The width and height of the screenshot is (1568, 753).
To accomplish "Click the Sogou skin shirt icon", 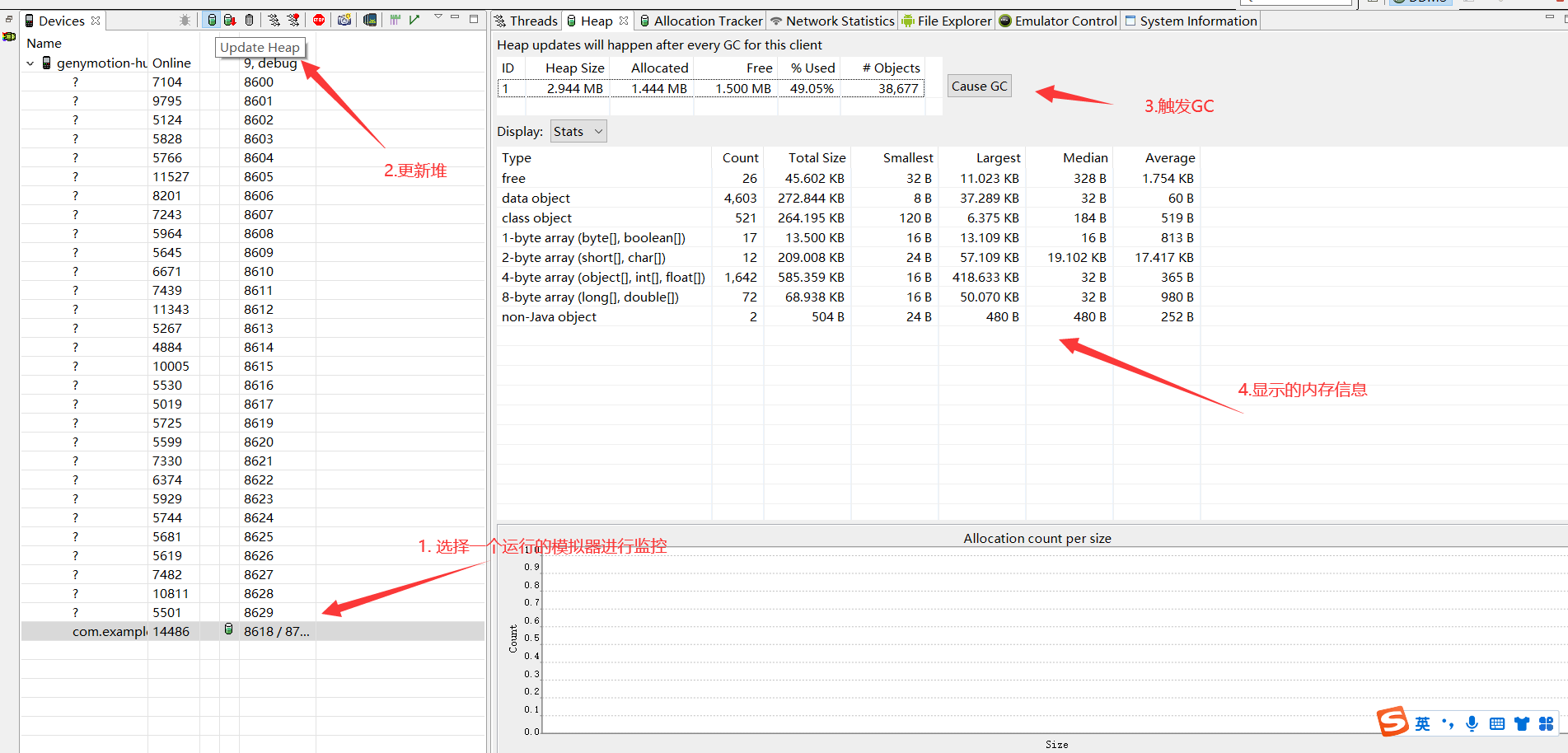I will [1522, 723].
